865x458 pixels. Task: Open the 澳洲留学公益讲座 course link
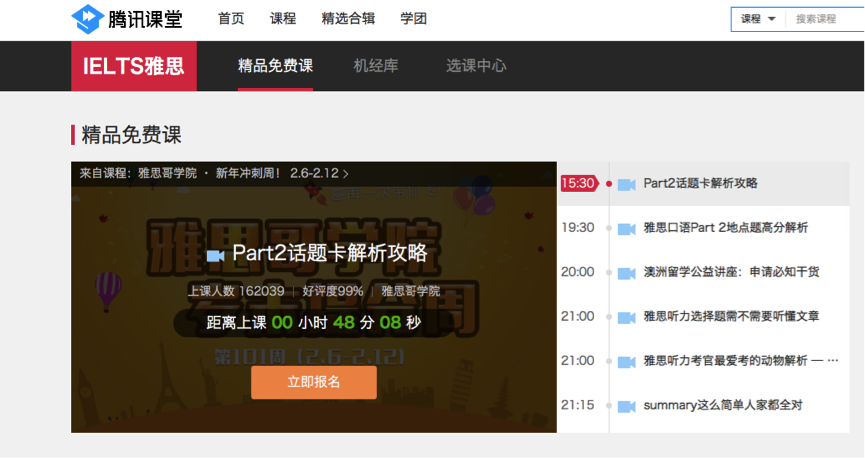[x=731, y=272]
